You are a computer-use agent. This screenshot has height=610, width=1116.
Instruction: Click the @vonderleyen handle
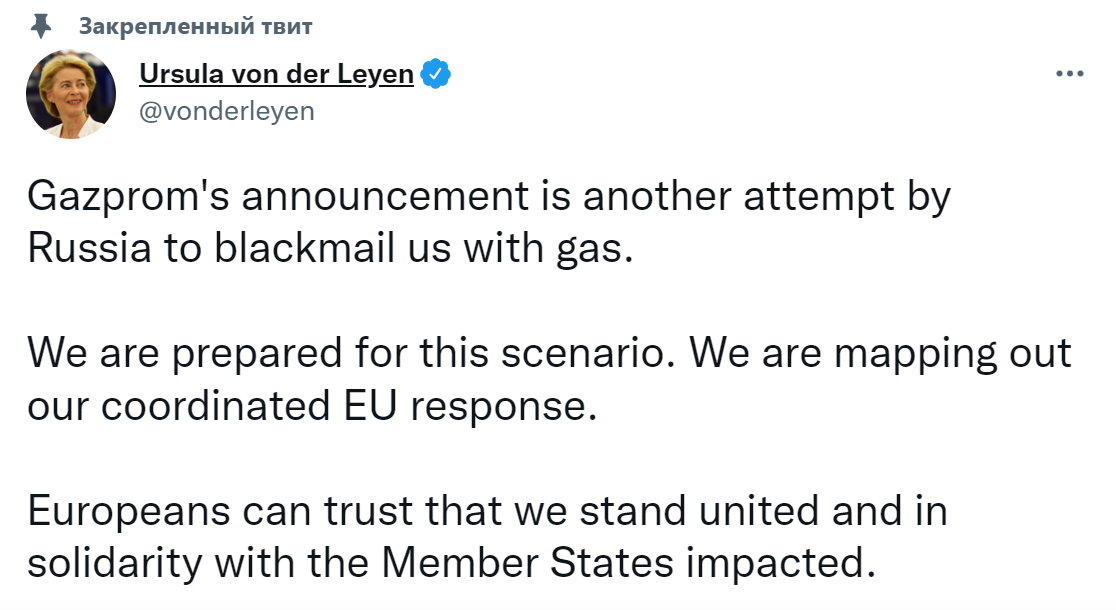(226, 112)
